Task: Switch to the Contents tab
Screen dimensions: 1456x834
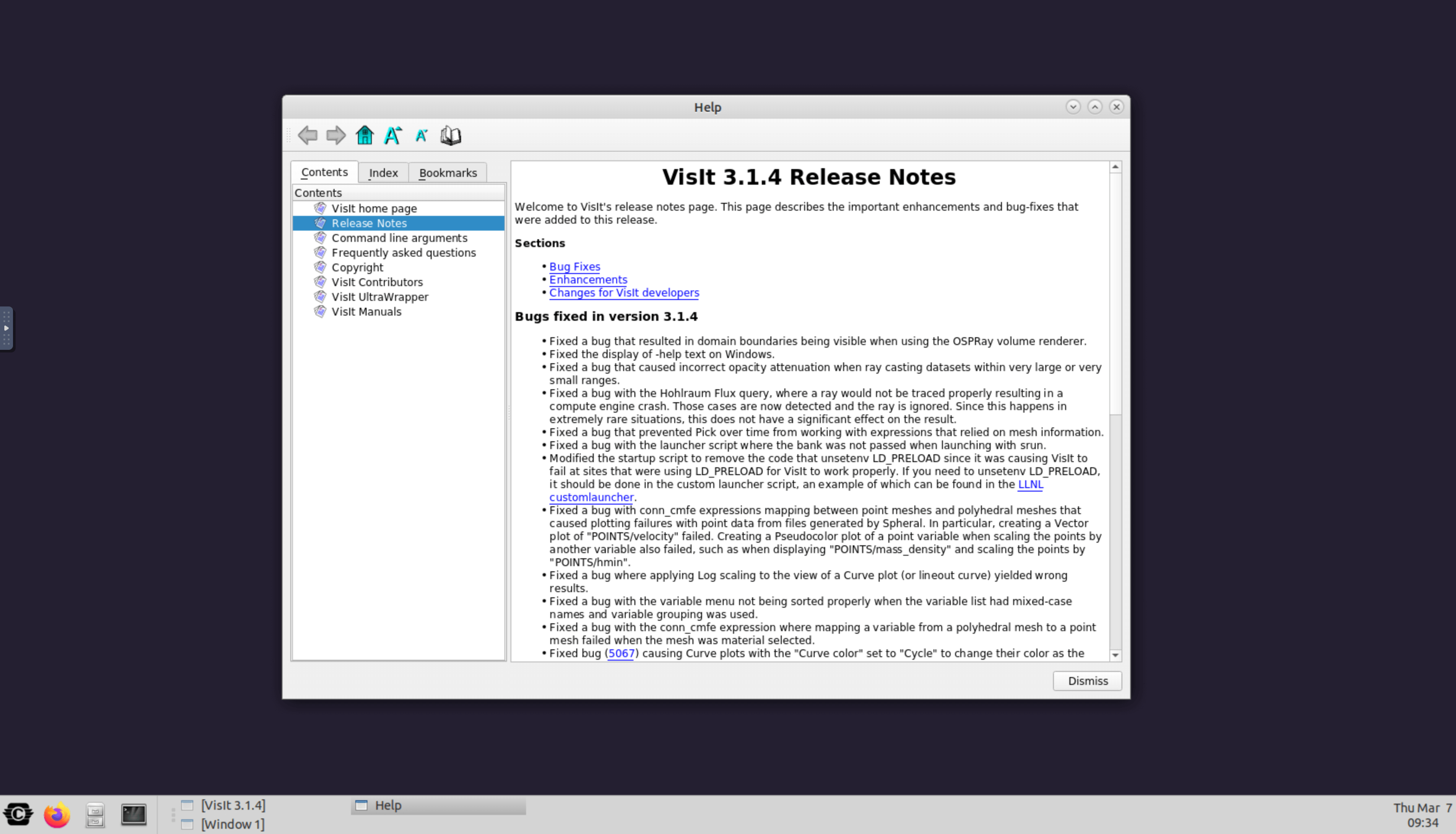Action: (324, 173)
